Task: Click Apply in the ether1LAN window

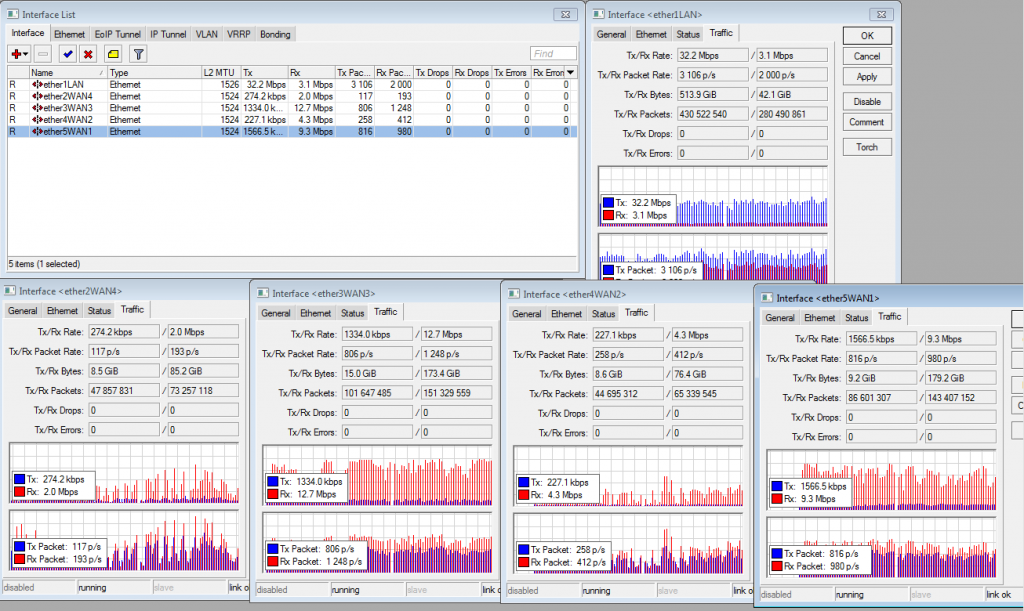Action: (867, 76)
